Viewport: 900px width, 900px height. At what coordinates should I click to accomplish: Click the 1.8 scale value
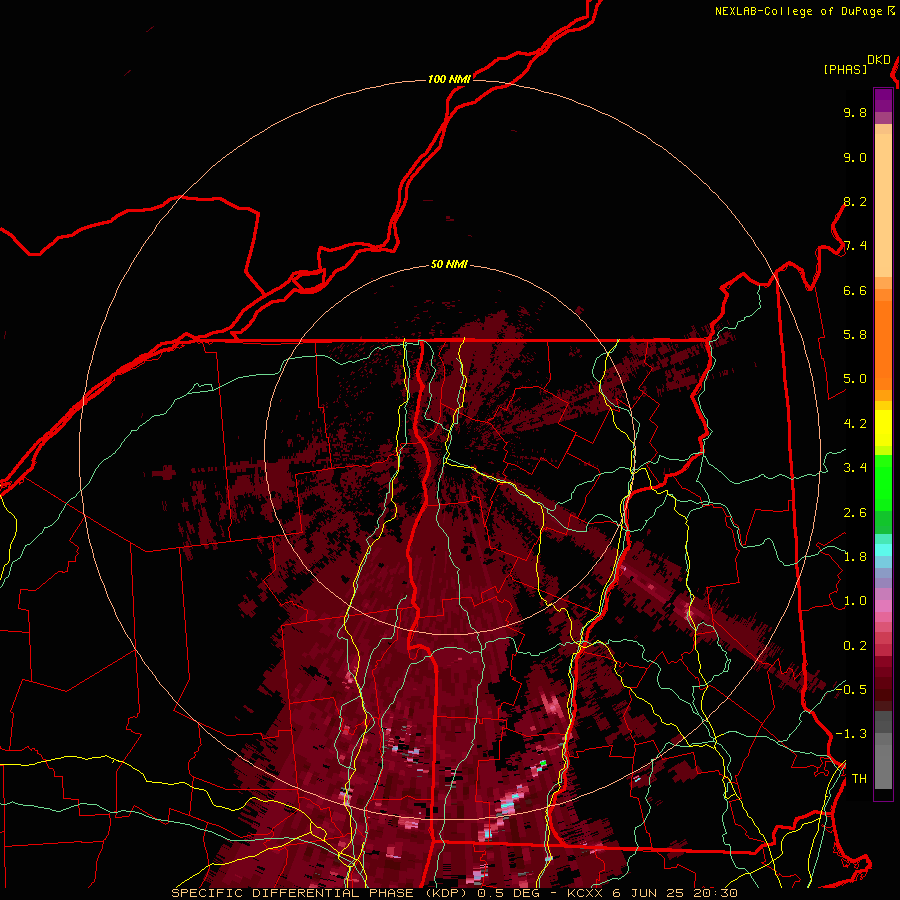point(855,557)
